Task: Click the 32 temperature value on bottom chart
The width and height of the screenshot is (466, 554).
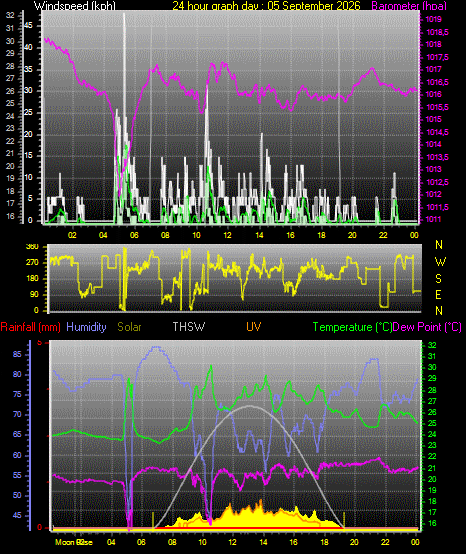Action: click(x=432, y=345)
